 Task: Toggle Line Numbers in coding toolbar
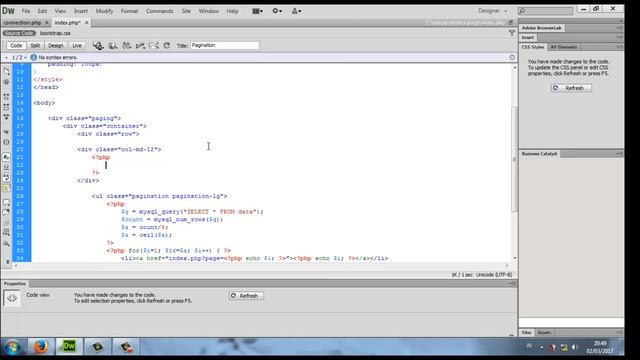click(6, 157)
